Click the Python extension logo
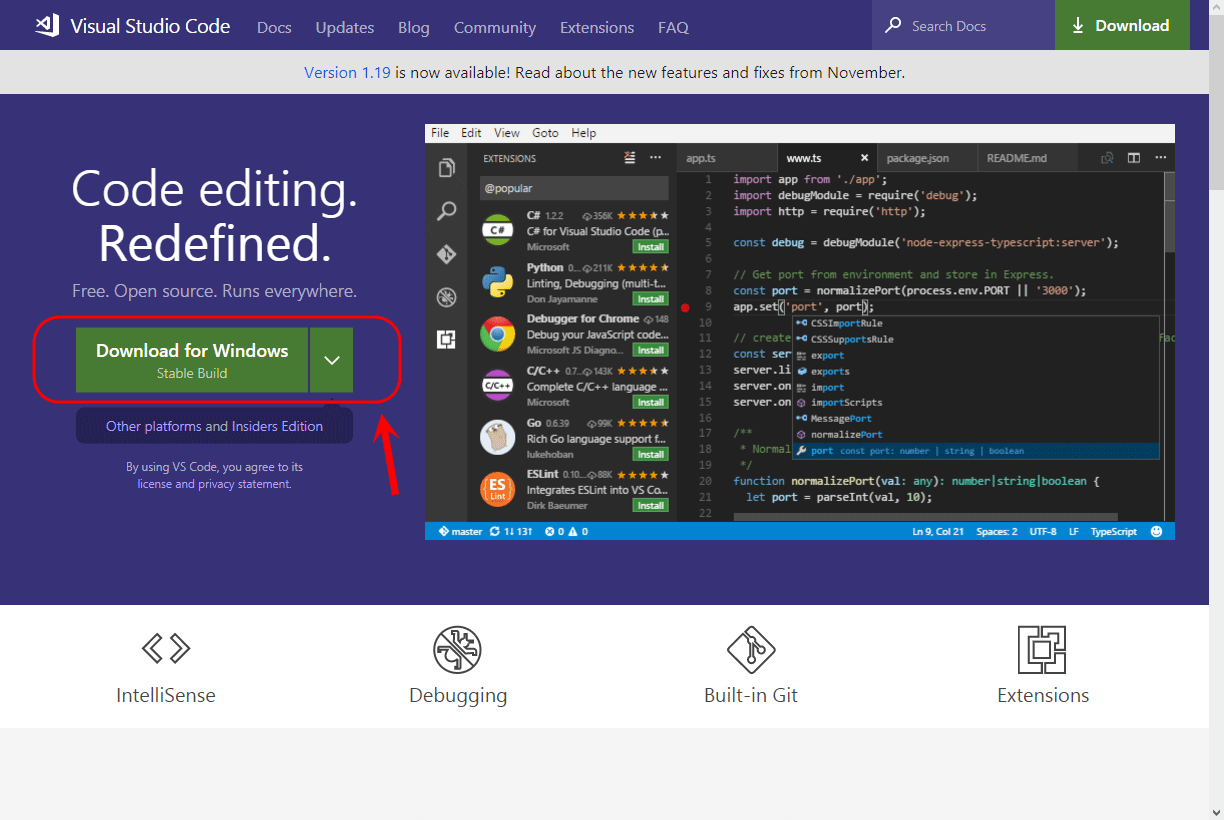The height and width of the screenshot is (820, 1224). 498,283
